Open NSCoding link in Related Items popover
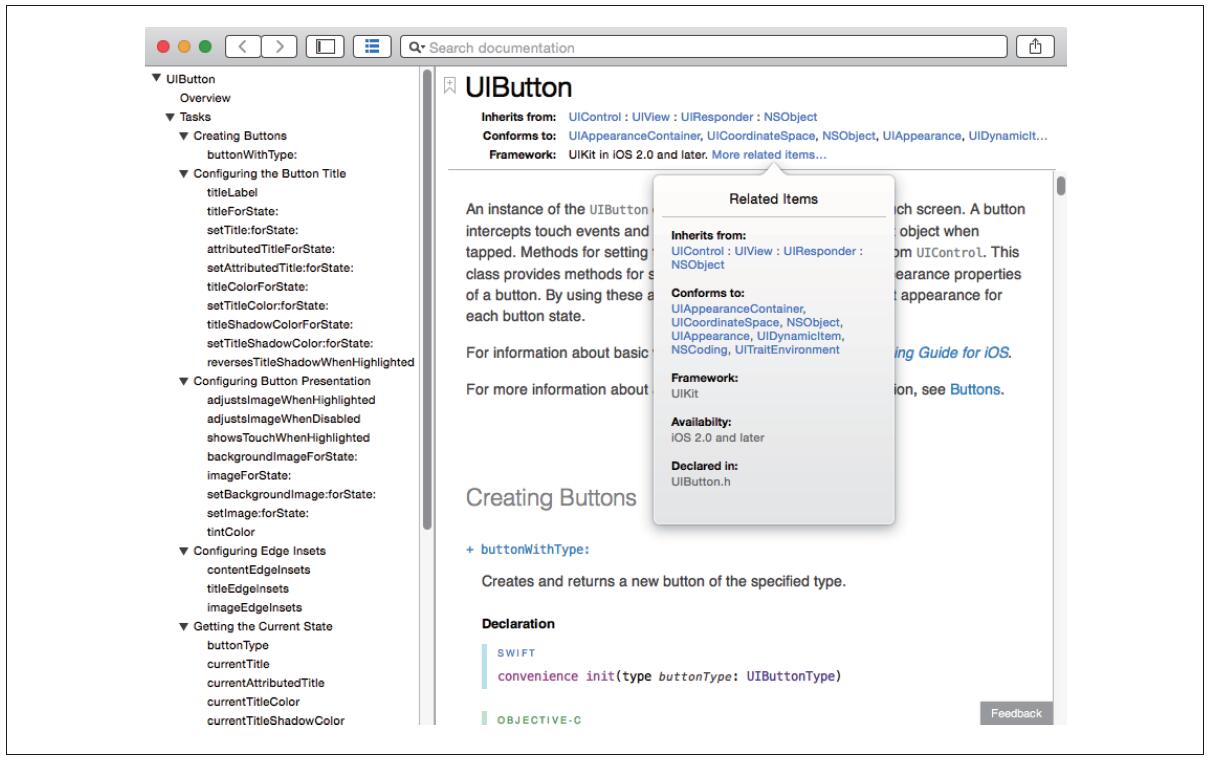Viewport: 1214px width, 762px height. (x=697, y=349)
